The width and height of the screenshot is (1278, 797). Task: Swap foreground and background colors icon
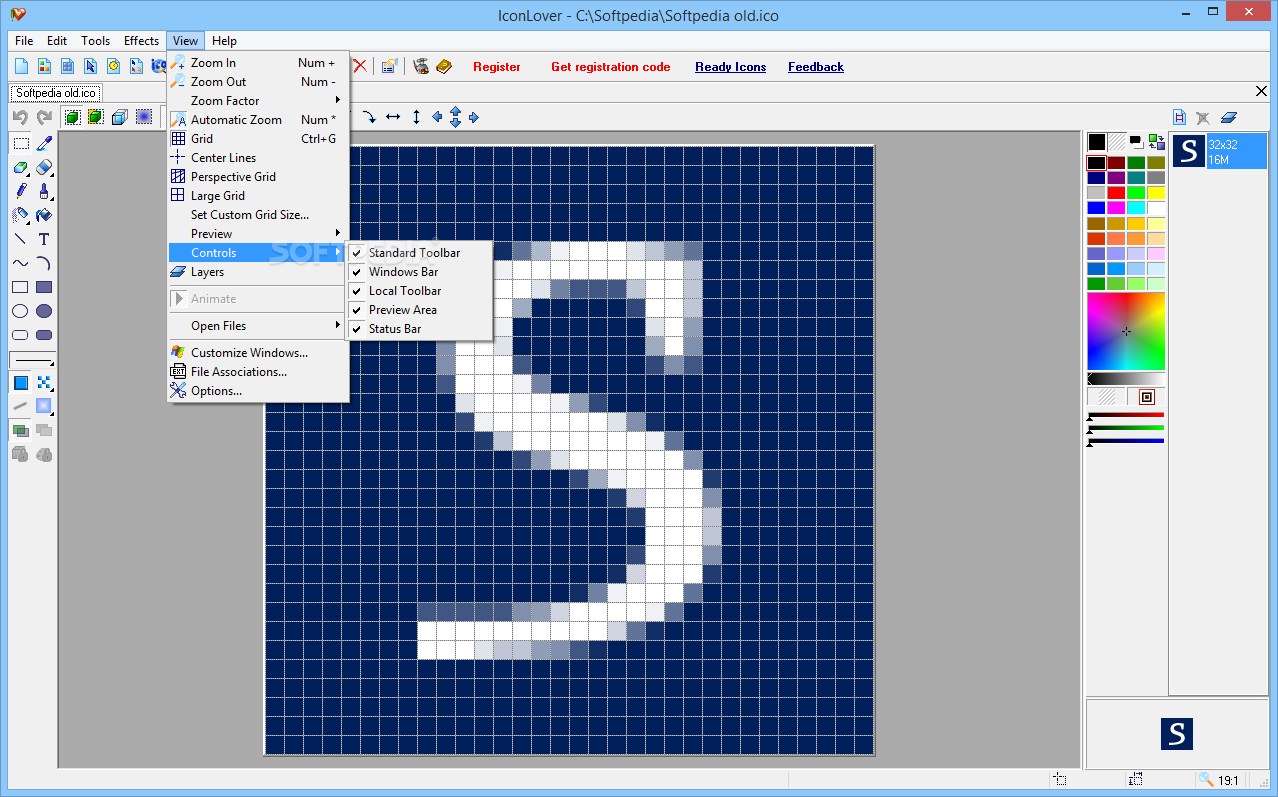(x=1157, y=142)
